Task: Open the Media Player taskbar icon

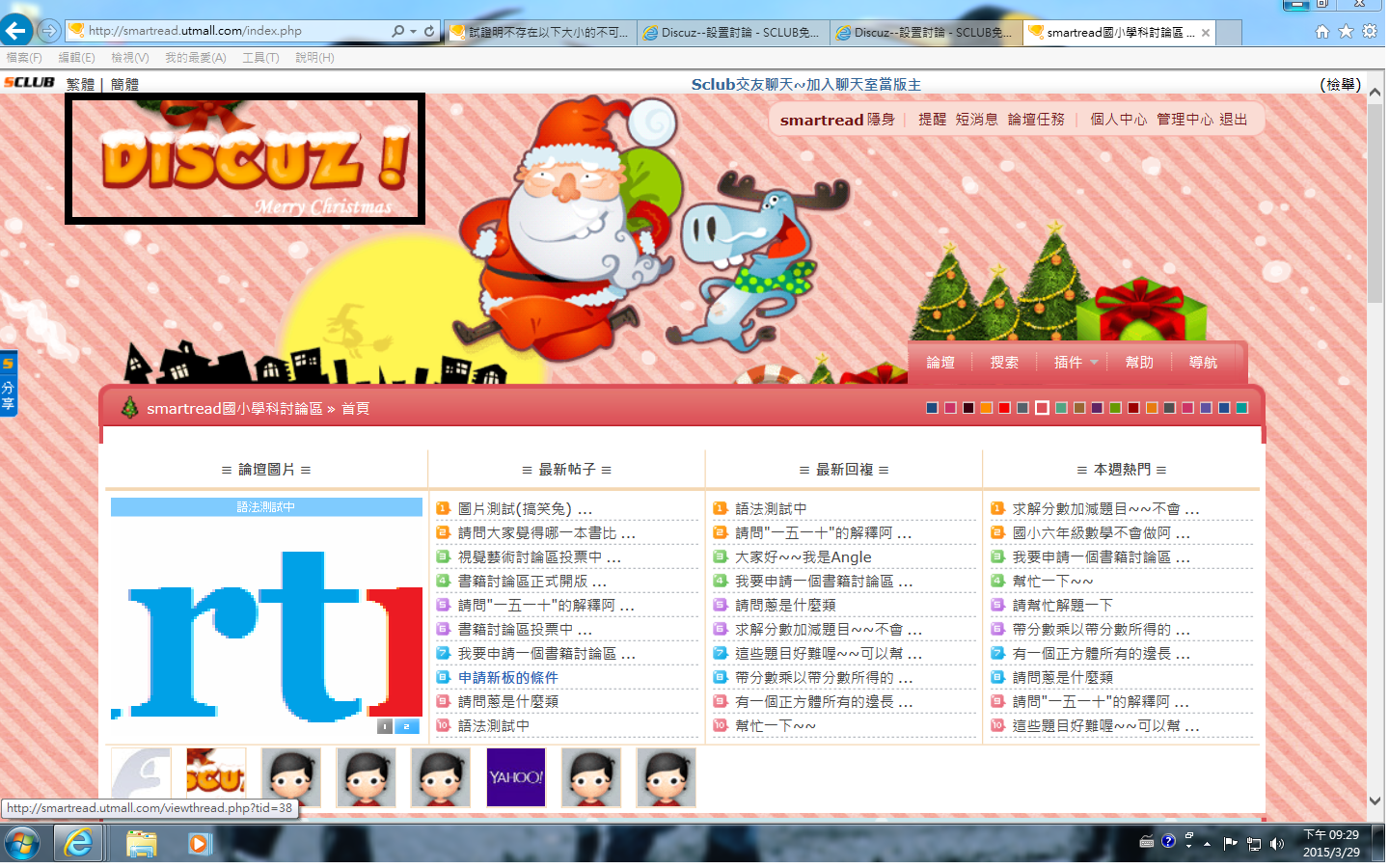Action: coord(198,844)
